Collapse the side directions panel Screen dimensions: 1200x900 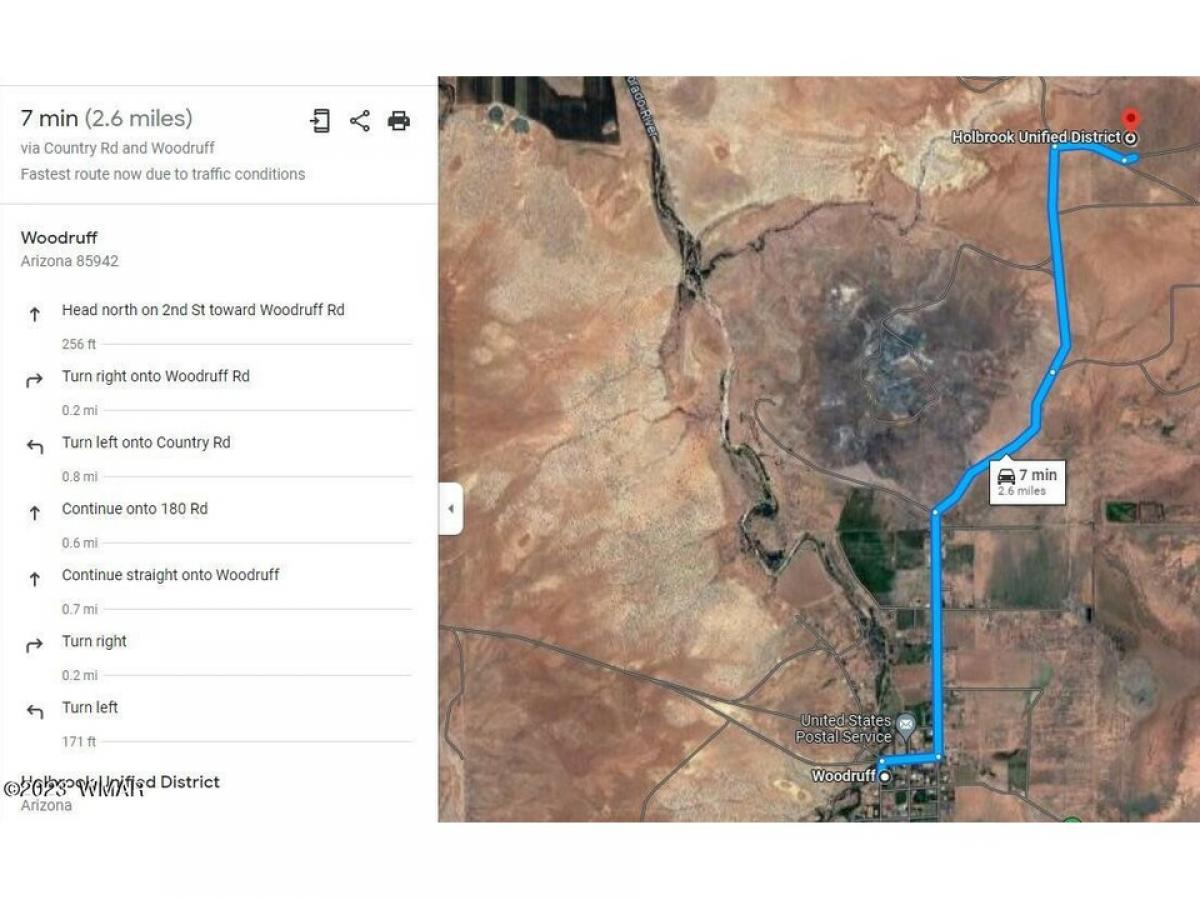450,508
